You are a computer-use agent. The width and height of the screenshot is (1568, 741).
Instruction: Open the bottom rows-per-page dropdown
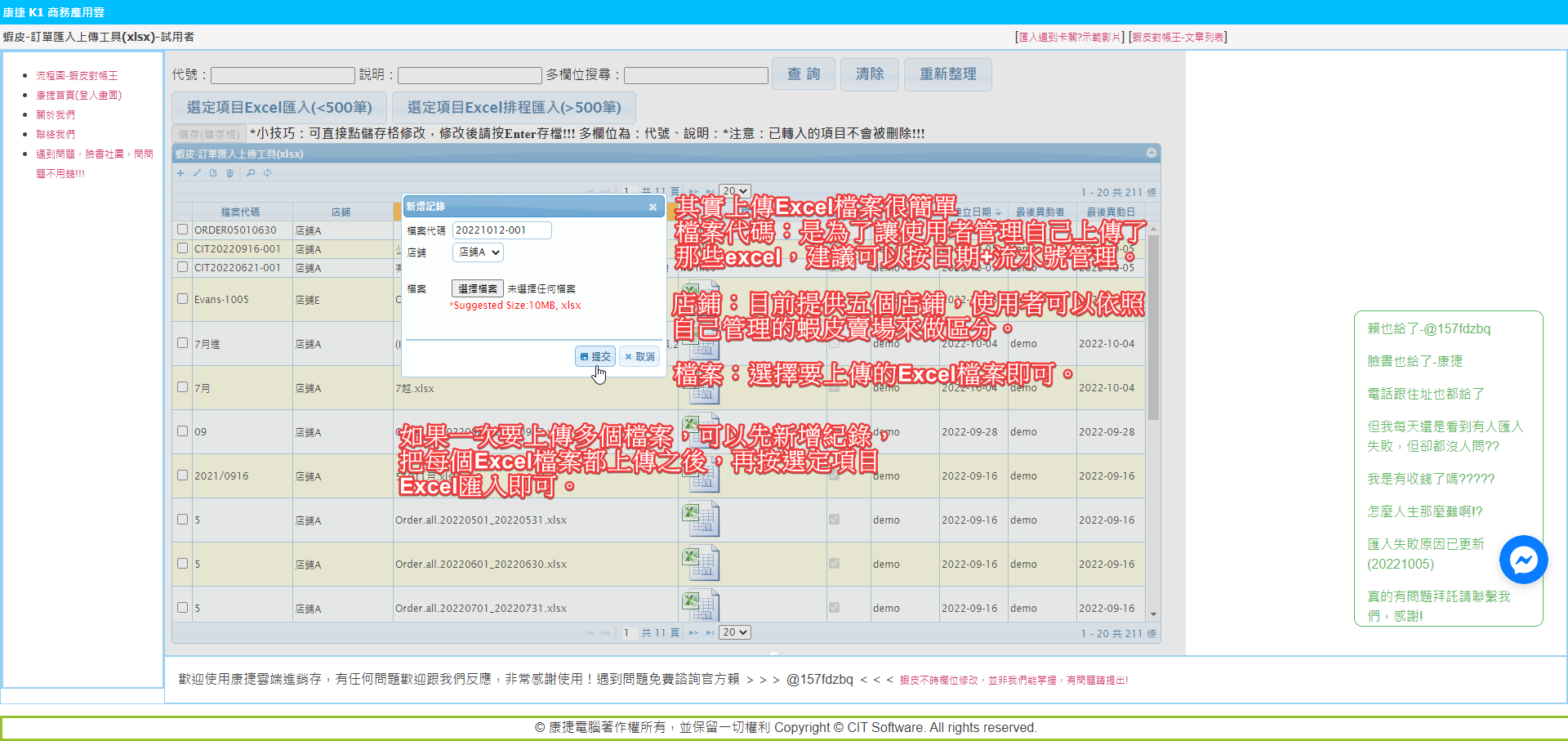[734, 632]
